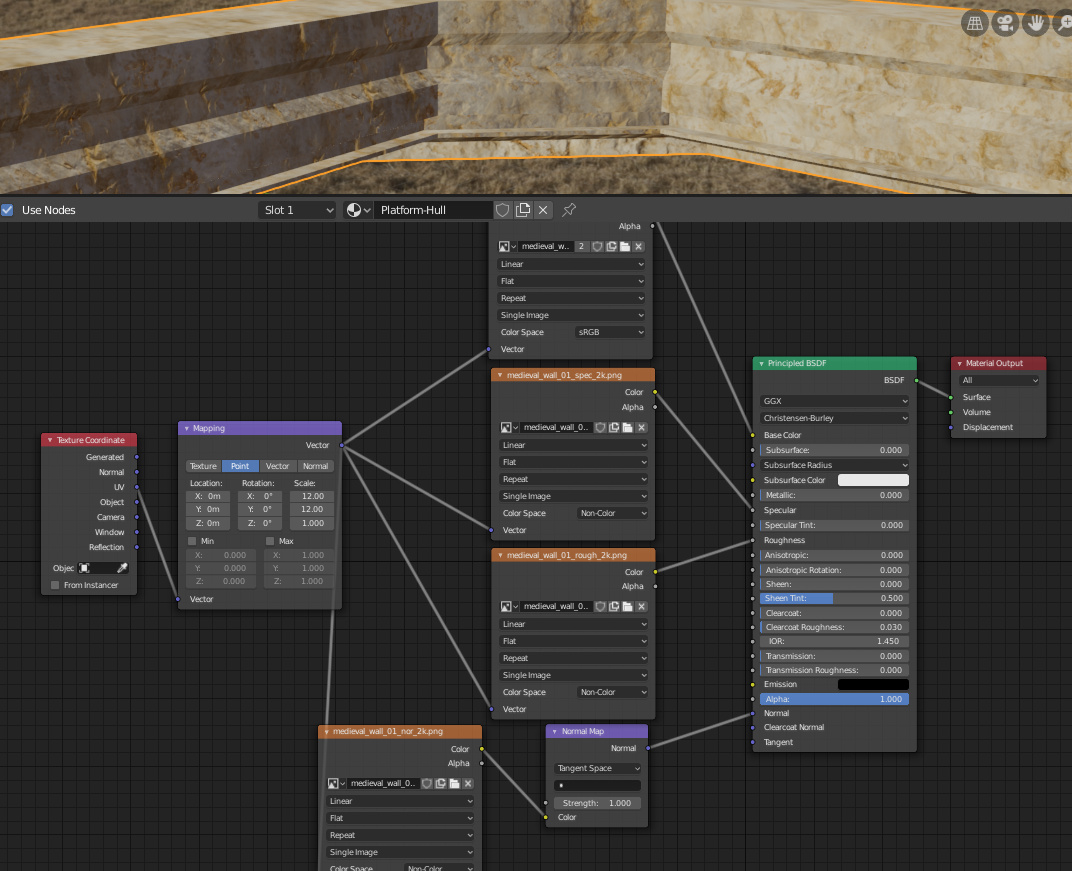Open image folder icon on nor_2k node
Image resolution: width=1072 pixels, height=871 pixels.
point(454,783)
